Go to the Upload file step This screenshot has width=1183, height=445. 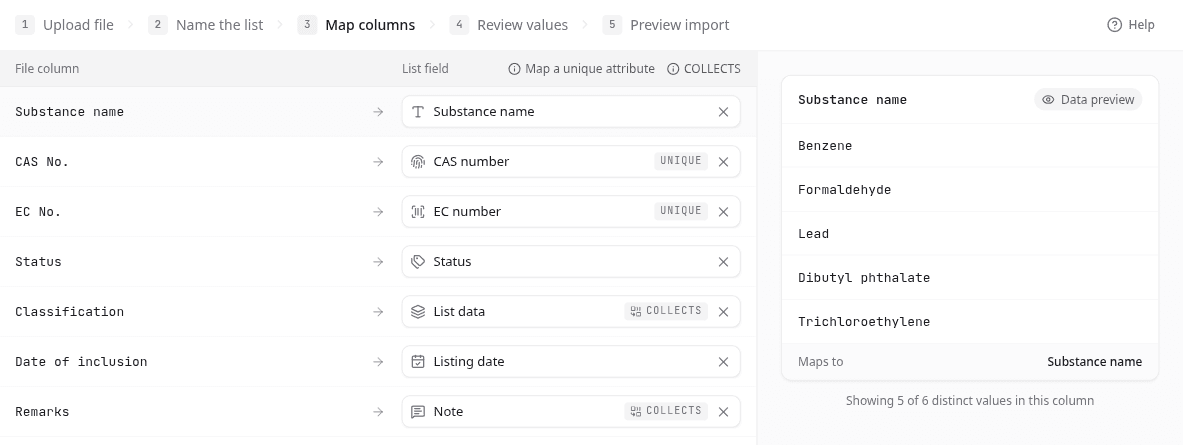coord(64,25)
